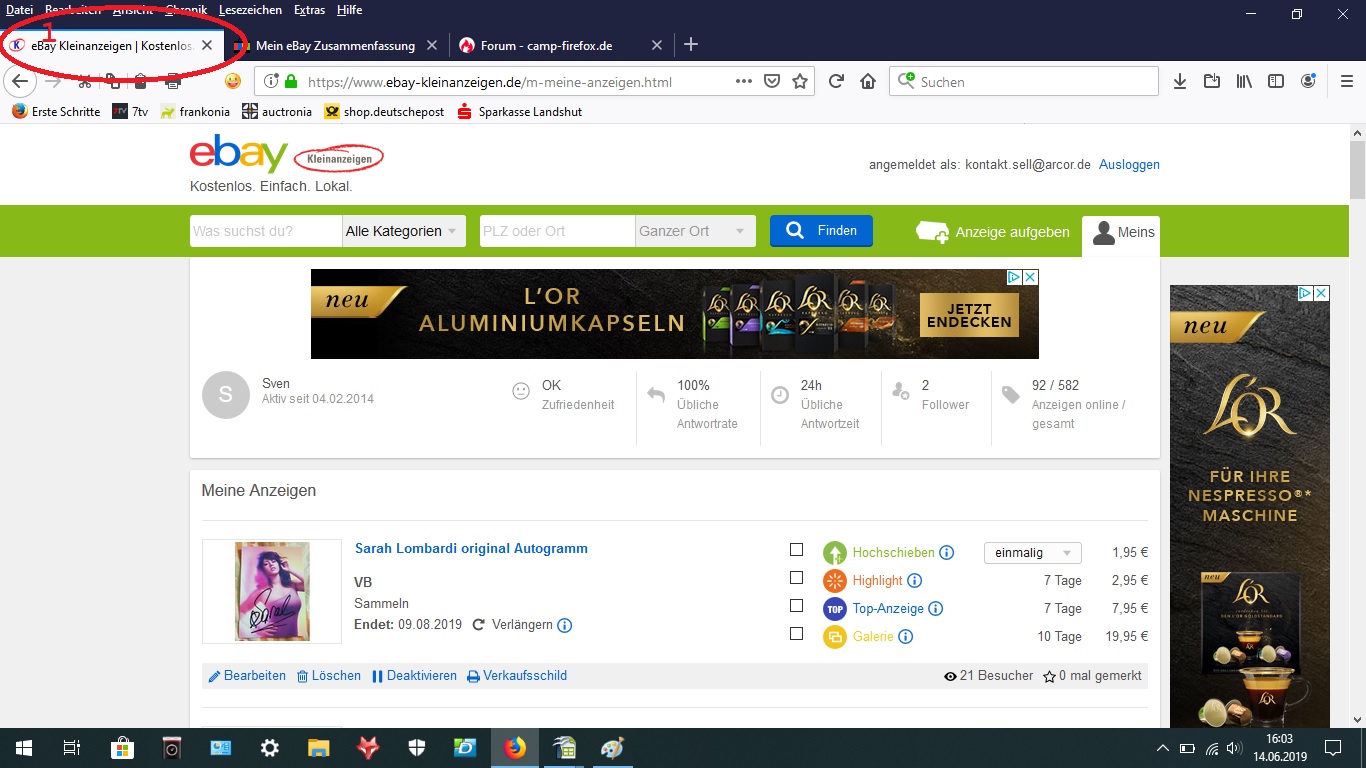The height and width of the screenshot is (768, 1366).
Task: Reload the current page
Action: (836, 81)
